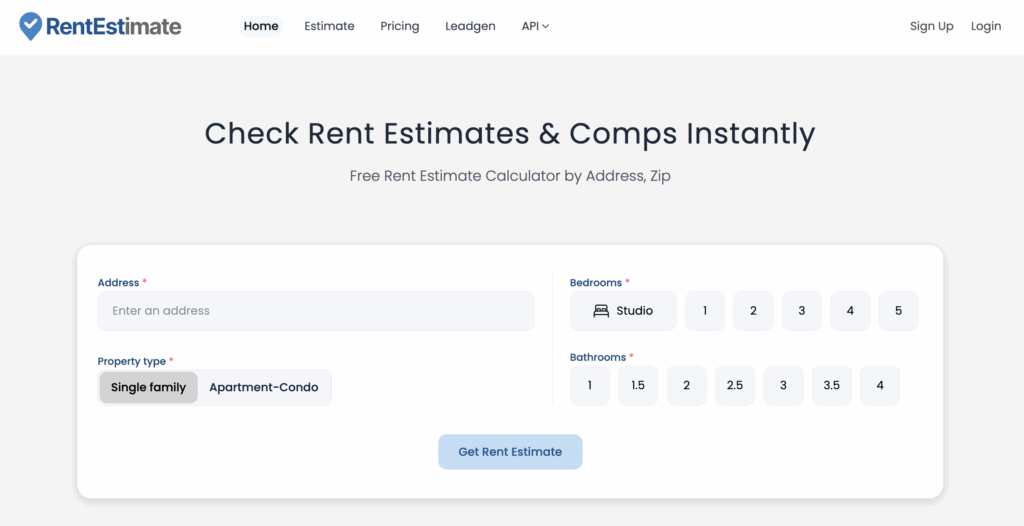Select Single family property type
1024x526 pixels.
pos(148,387)
